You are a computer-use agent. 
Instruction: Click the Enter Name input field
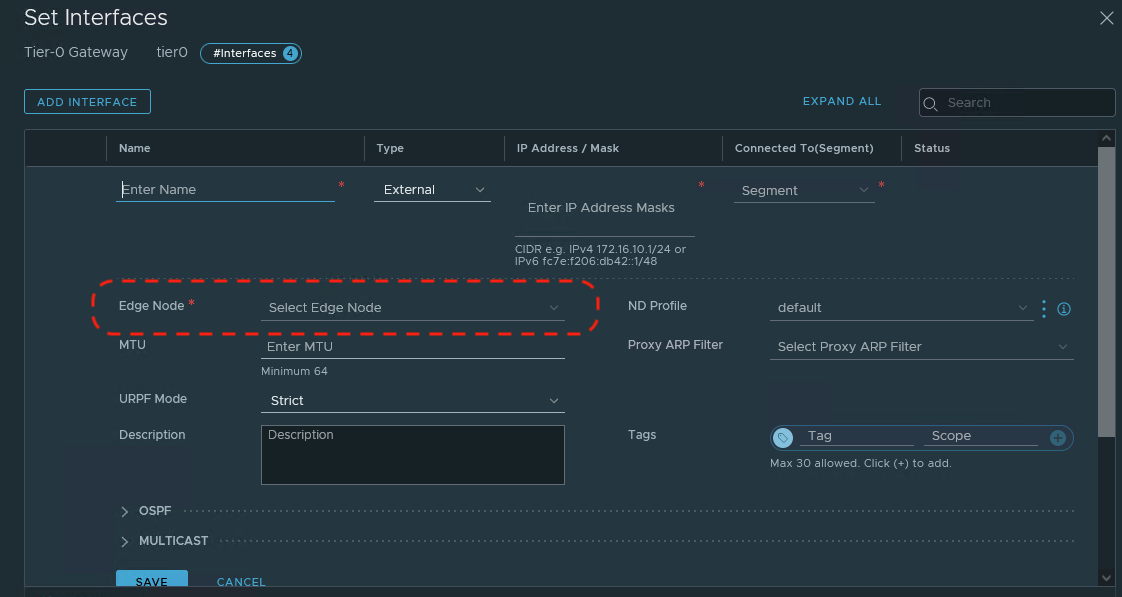tap(225, 190)
